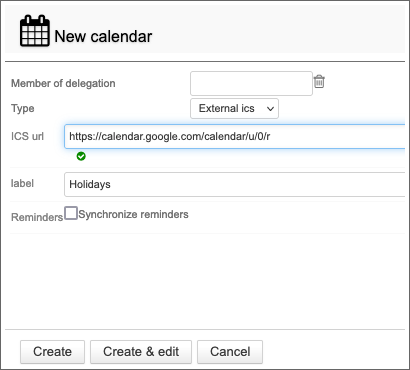Image resolution: width=410 pixels, height=370 pixels.
Task: Click the Type field label
Action: (x=23, y=109)
